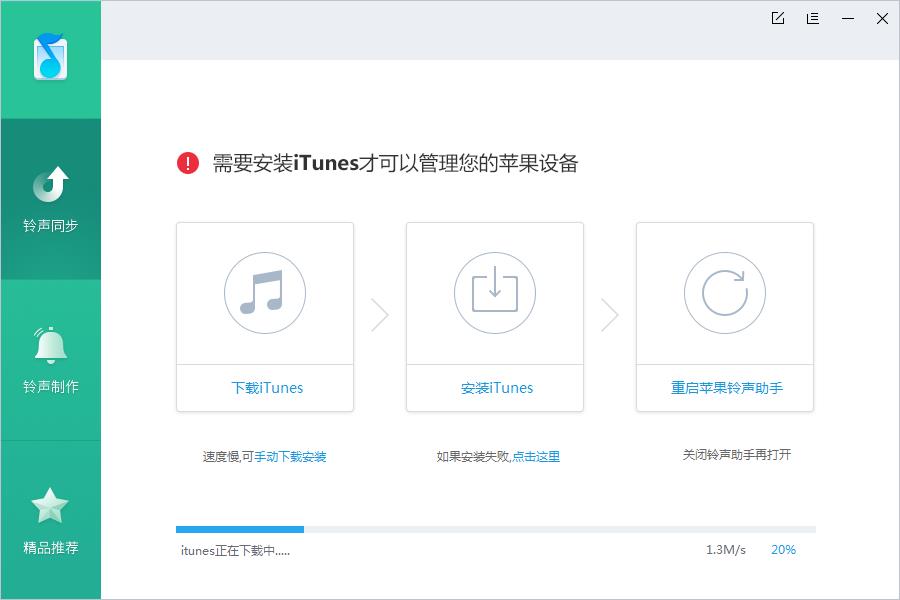The image size is (900, 600).
Task: Click the iTunes download progress bar
Action: point(495,529)
